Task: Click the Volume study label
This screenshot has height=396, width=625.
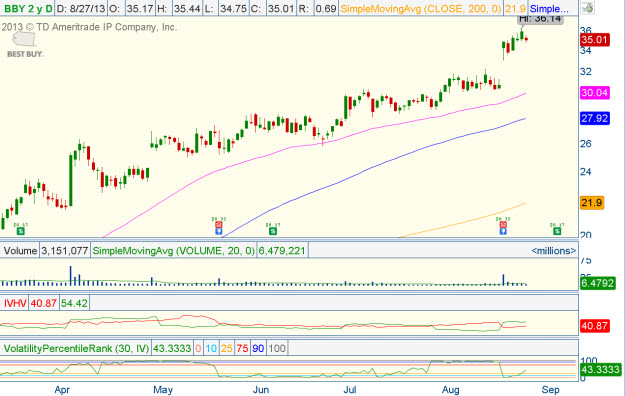Action: point(20,251)
